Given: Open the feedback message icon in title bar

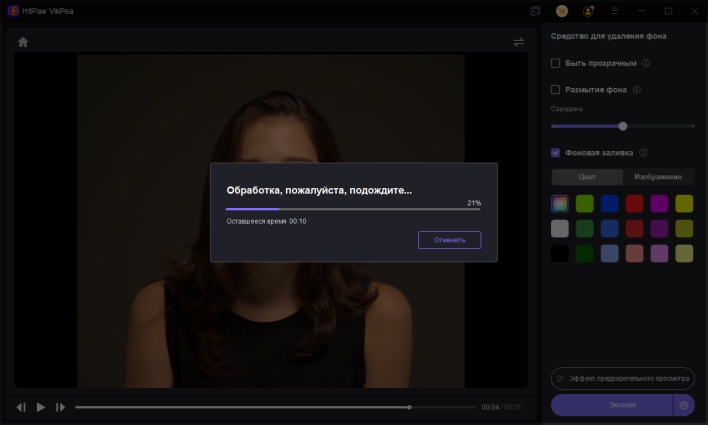Looking at the screenshot, I should (x=535, y=11).
